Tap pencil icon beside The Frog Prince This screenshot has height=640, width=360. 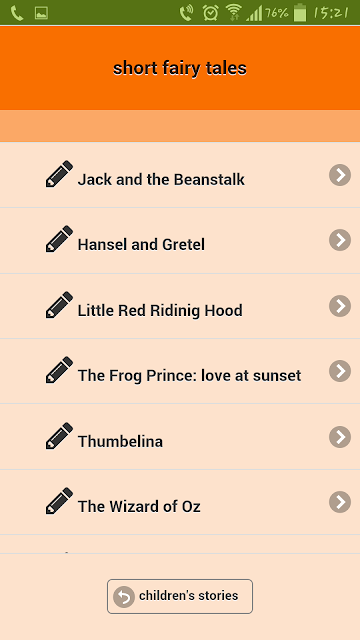tap(59, 370)
